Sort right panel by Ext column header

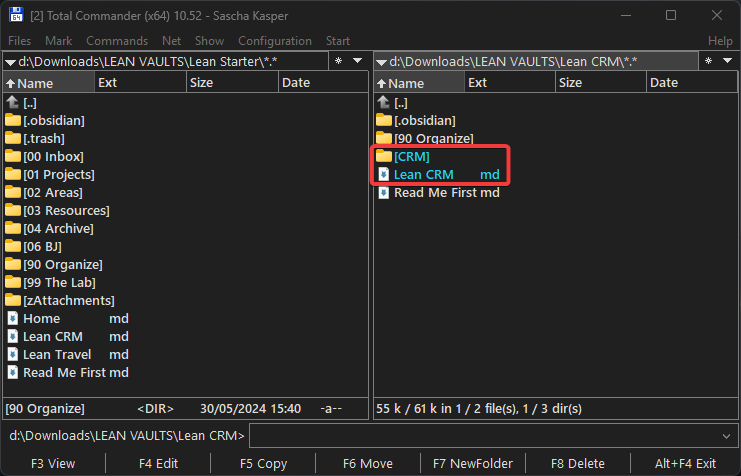[x=510, y=83]
